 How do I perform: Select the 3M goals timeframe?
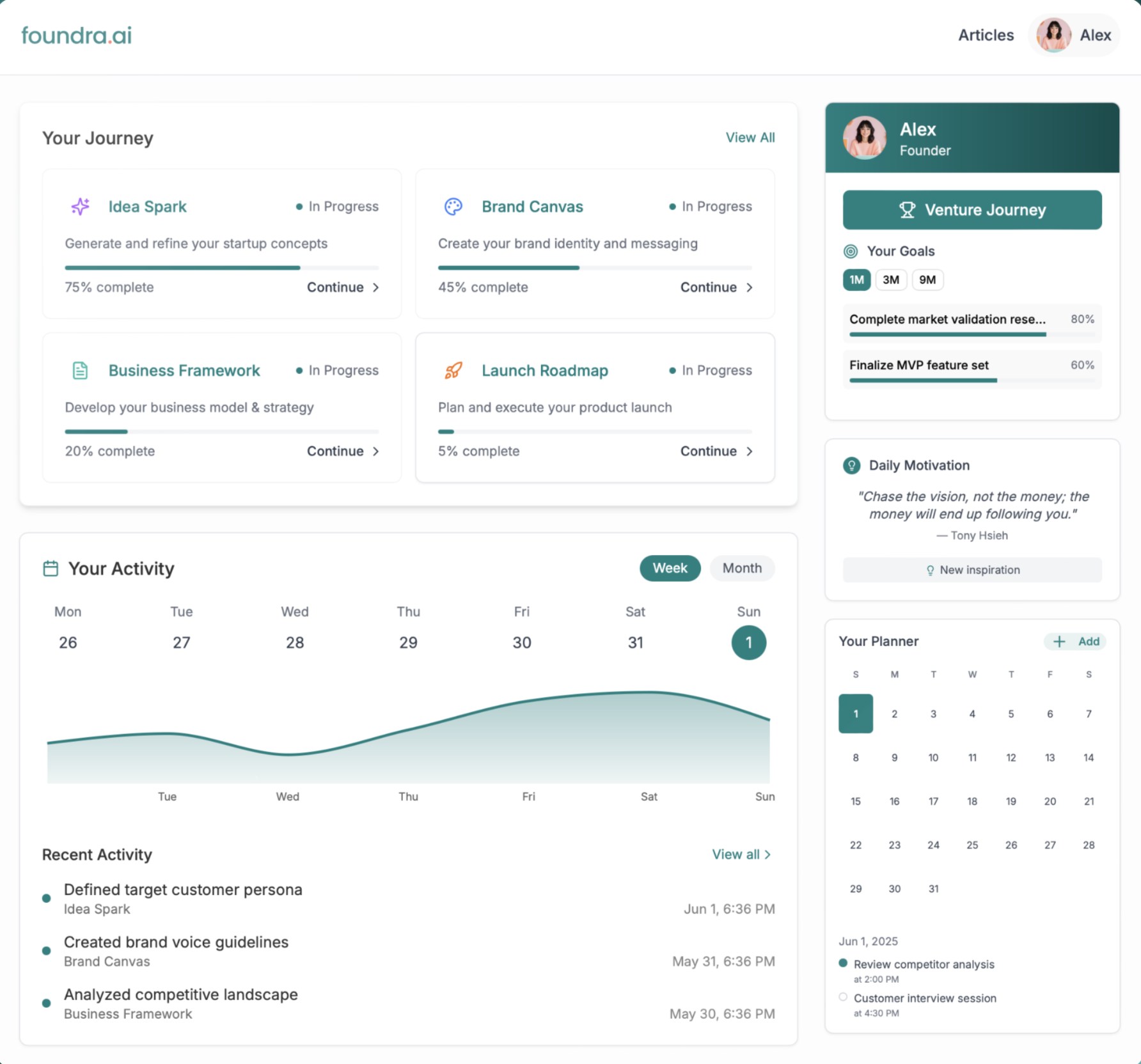point(891,279)
